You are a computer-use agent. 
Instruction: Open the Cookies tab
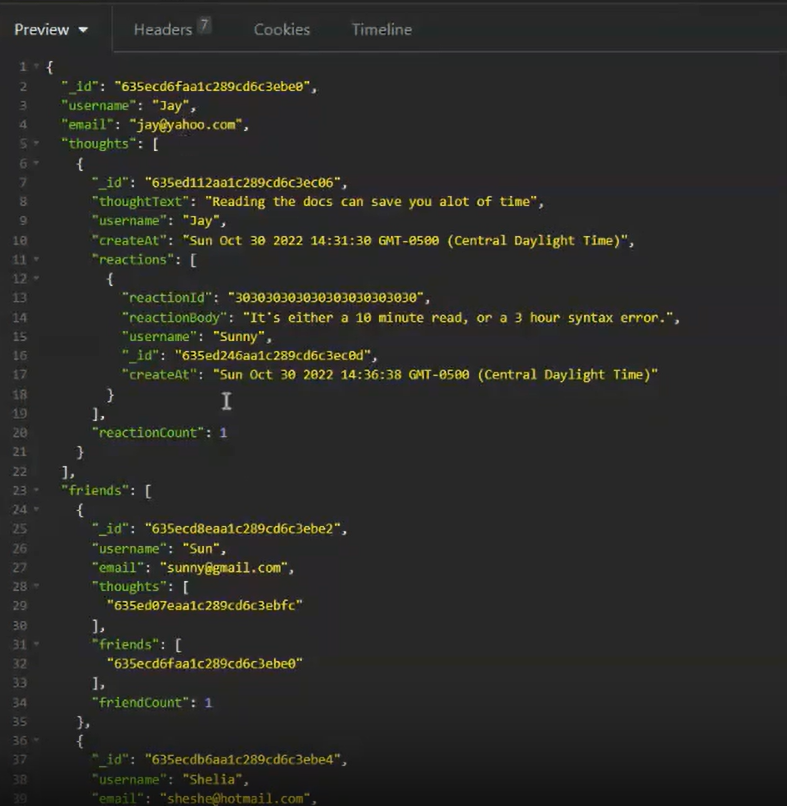coord(281,30)
